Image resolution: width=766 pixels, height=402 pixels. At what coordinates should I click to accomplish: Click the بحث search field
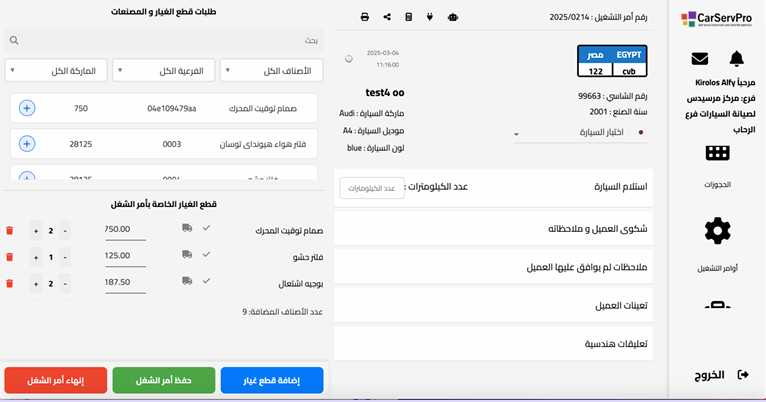point(164,41)
